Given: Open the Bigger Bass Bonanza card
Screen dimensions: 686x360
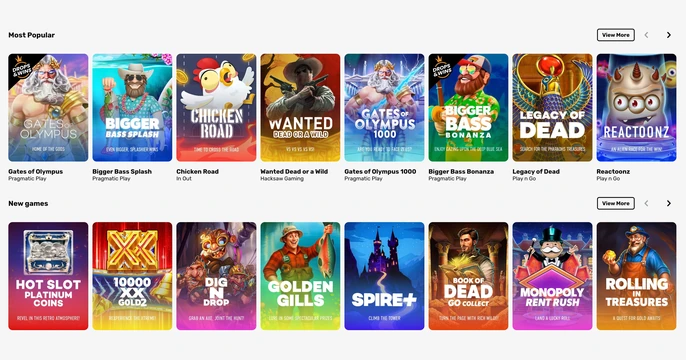Looking at the screenshot, I should click(468, 108).
